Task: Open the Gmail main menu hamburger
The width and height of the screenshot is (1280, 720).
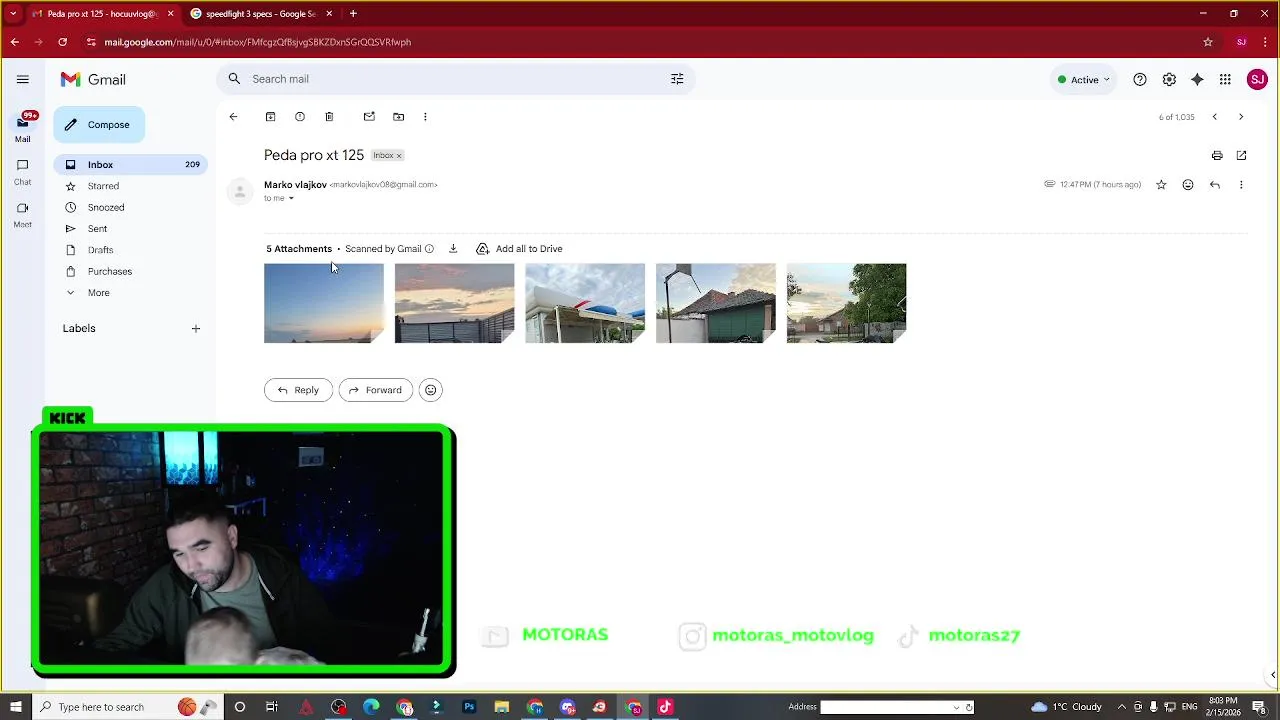Action: (x=22, y=79)
